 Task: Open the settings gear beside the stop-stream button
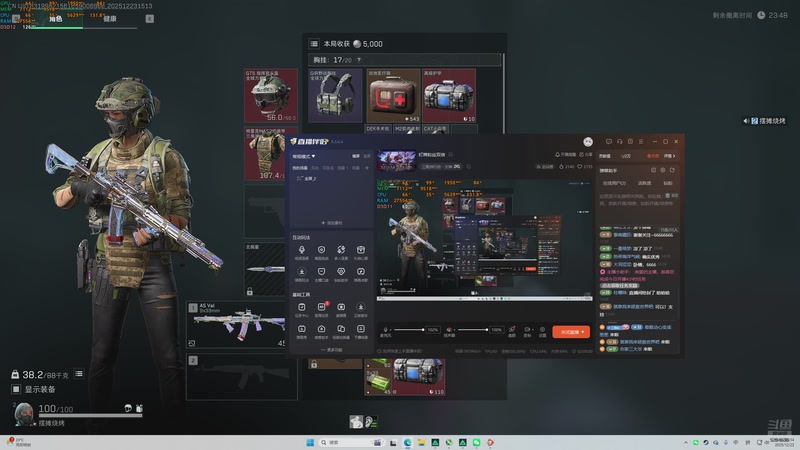tap(542, 330)
